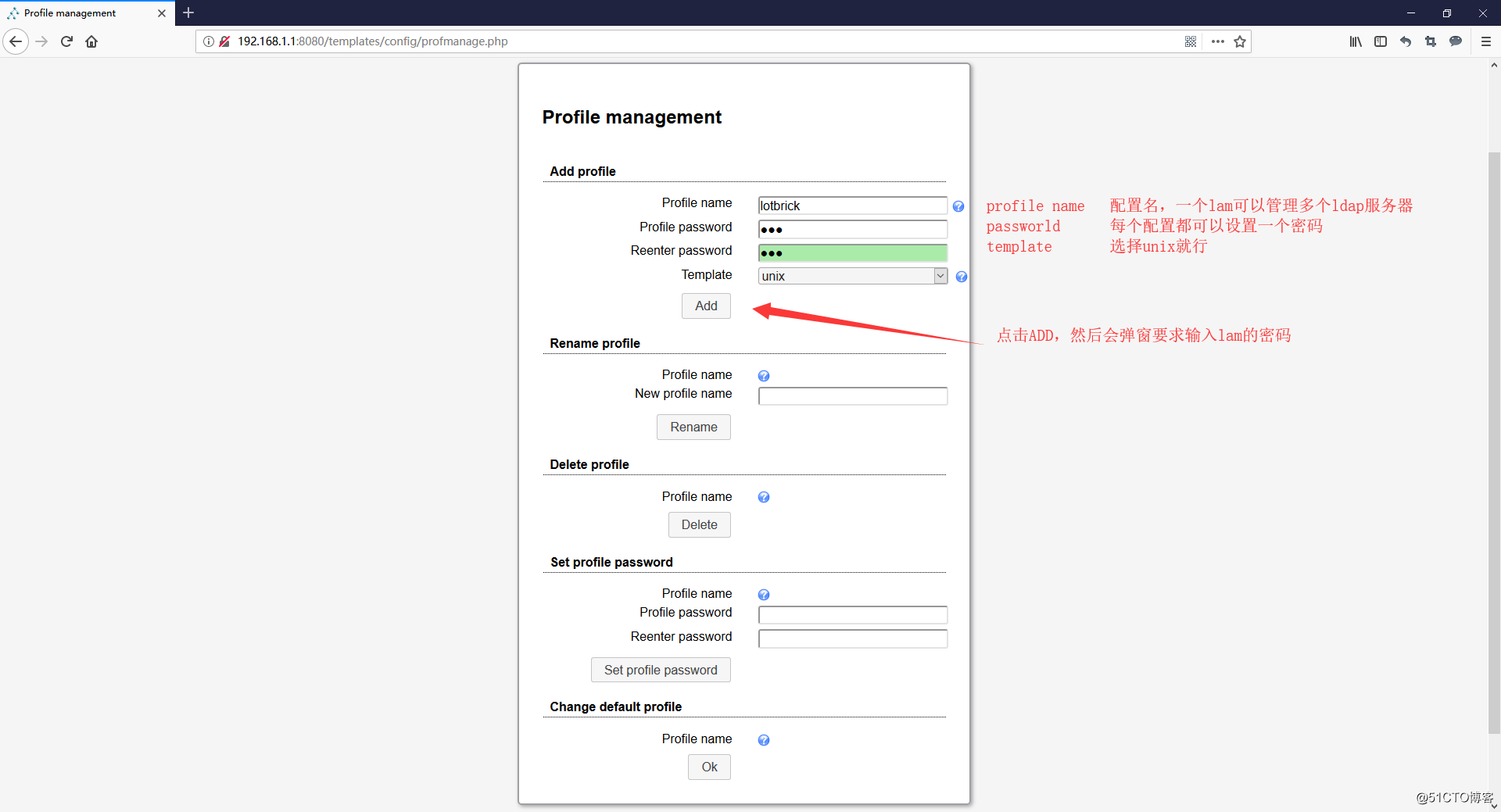Focus the Profile name field containing lotbrick

pos(853,206)
